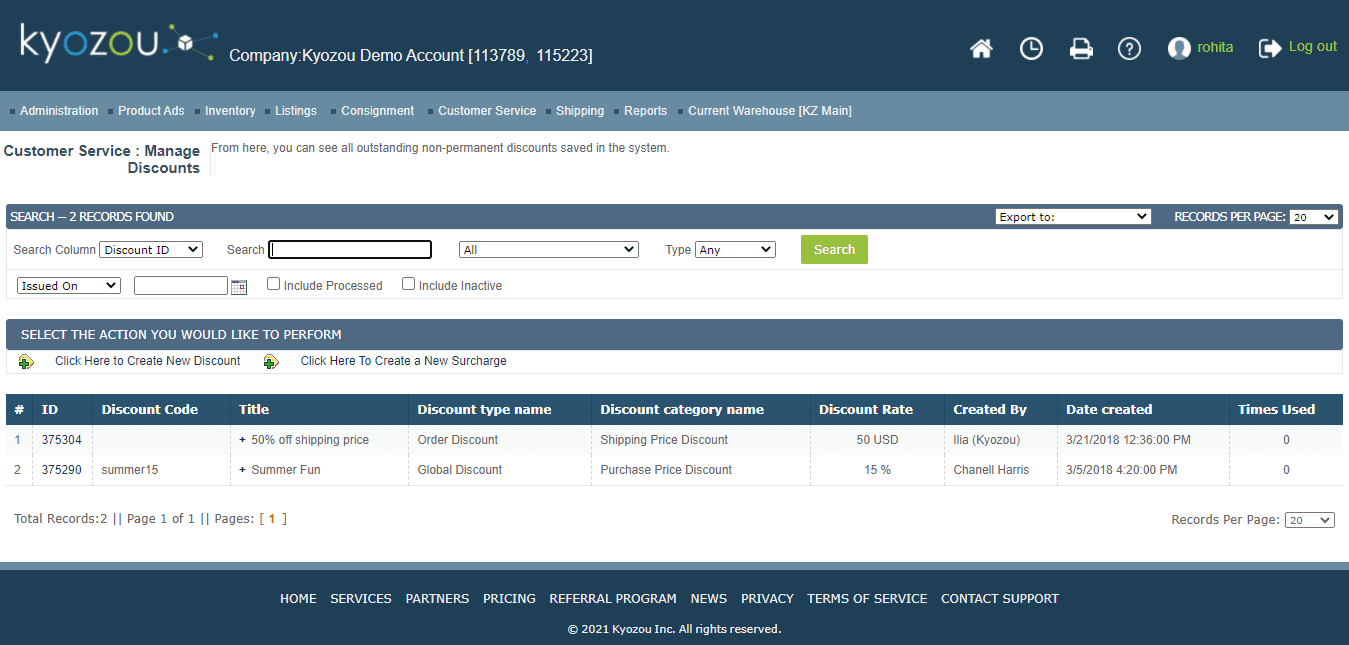Open the Administration menu
Image resolution: width=1349 pixels, height=645 pixels.
[59, 111]
